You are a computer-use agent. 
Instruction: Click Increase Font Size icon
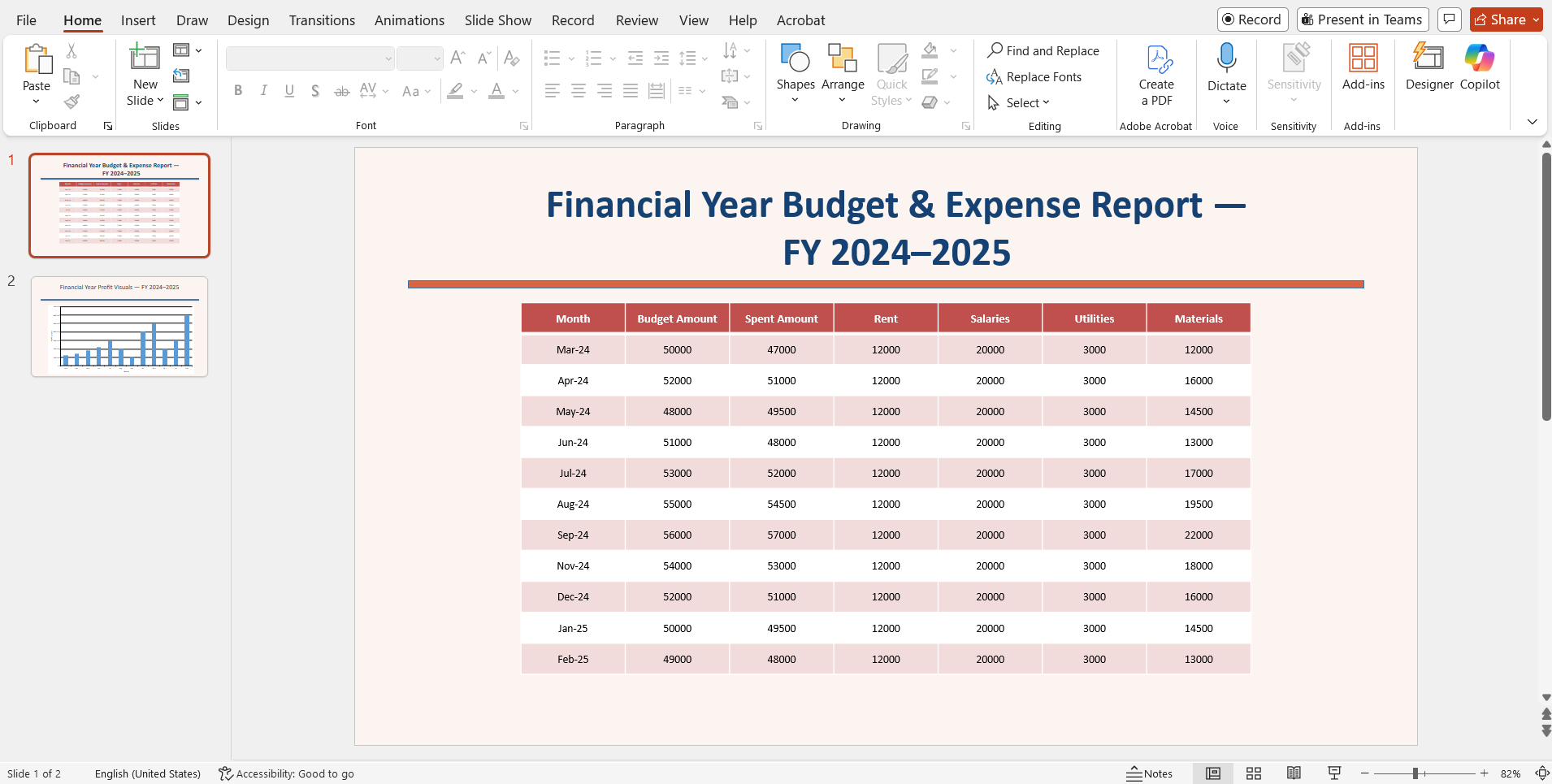tap(457, 58)
